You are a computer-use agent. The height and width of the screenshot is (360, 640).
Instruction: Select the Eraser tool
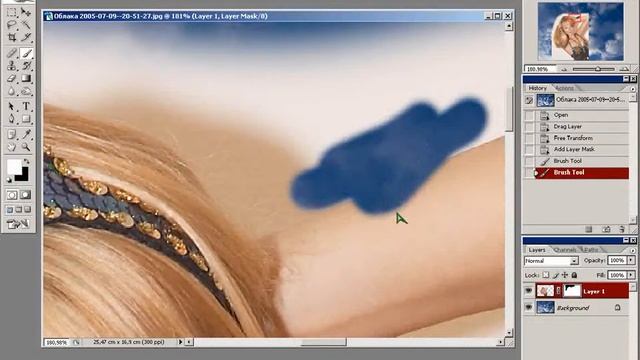click(x=12, y=78)
